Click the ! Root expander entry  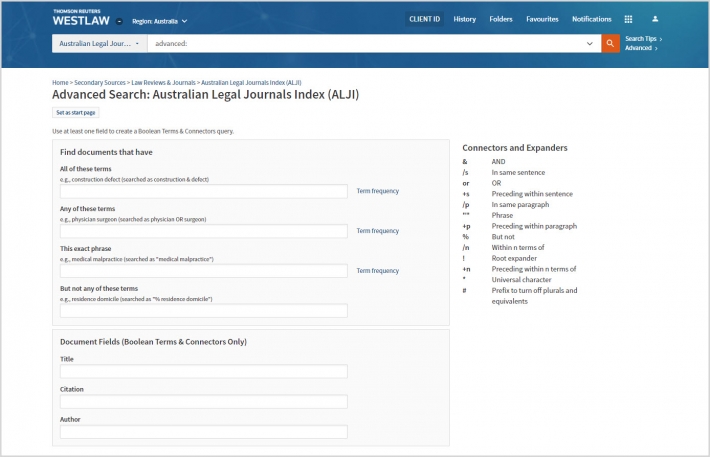click(500, 259)
